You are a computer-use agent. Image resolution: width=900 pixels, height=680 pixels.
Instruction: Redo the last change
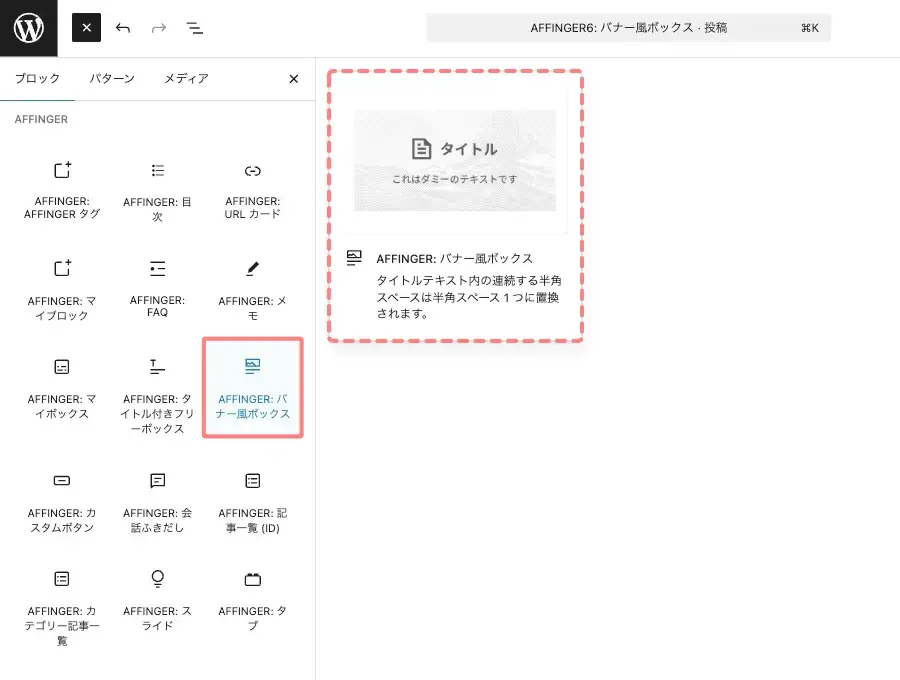coord(159,28)
